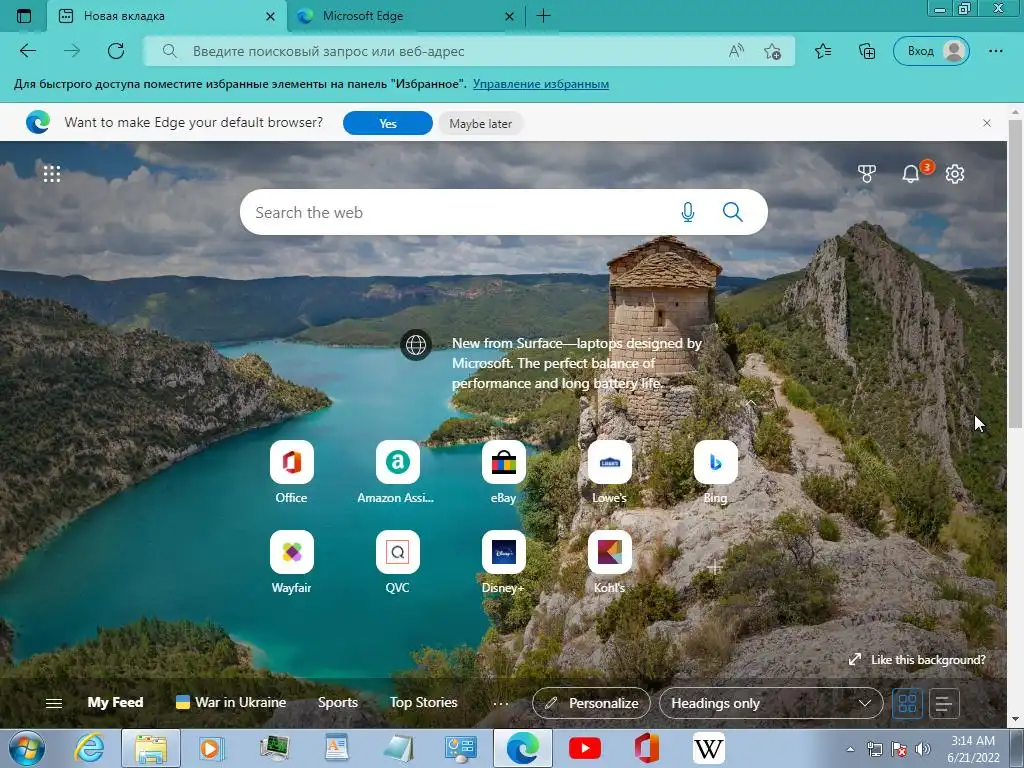The image size is (1024, 768).
Task: Click Like this background link
Action: [x=917, y=660]
